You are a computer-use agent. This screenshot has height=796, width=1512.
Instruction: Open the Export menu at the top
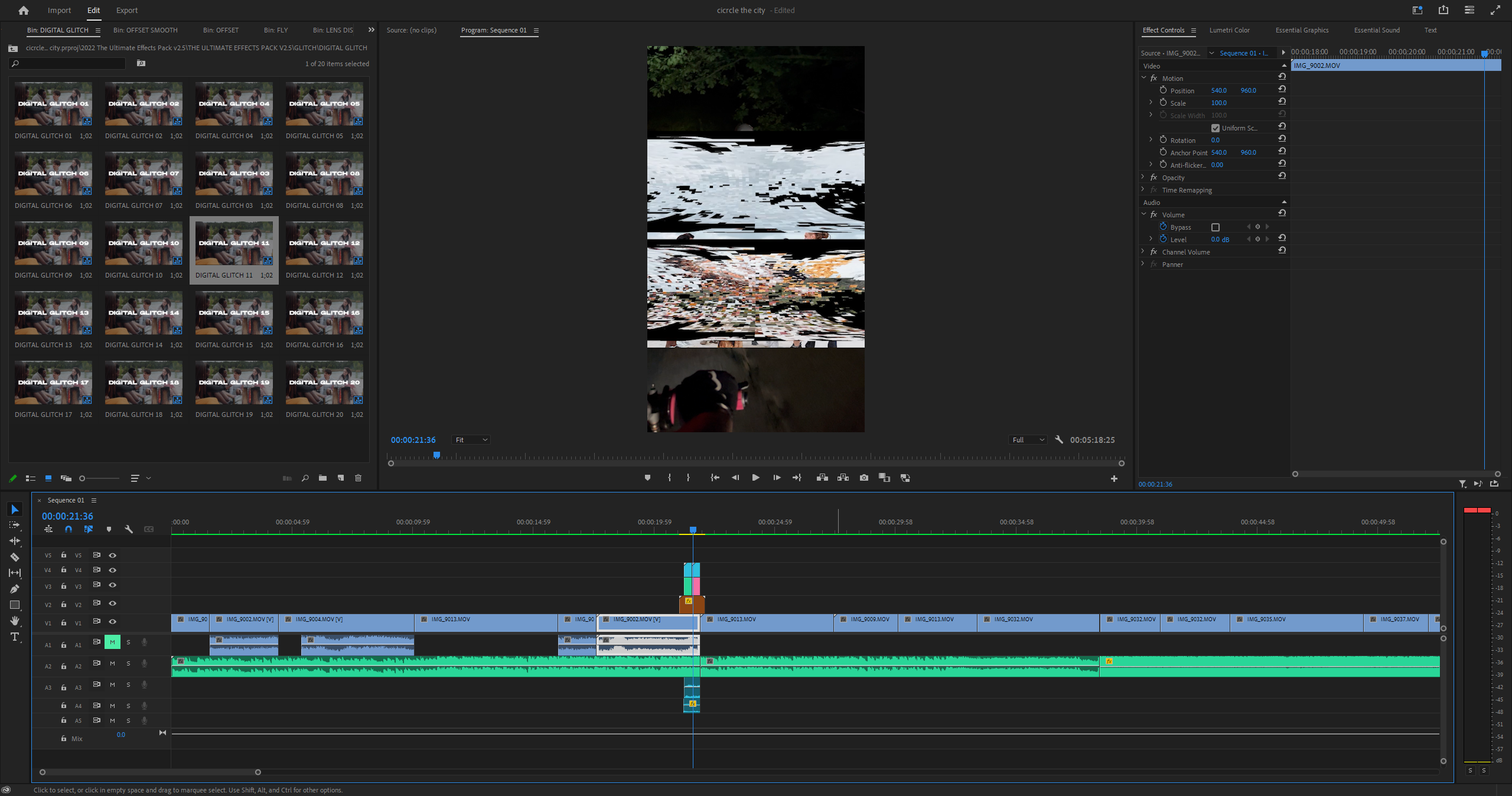pos(126,10)
